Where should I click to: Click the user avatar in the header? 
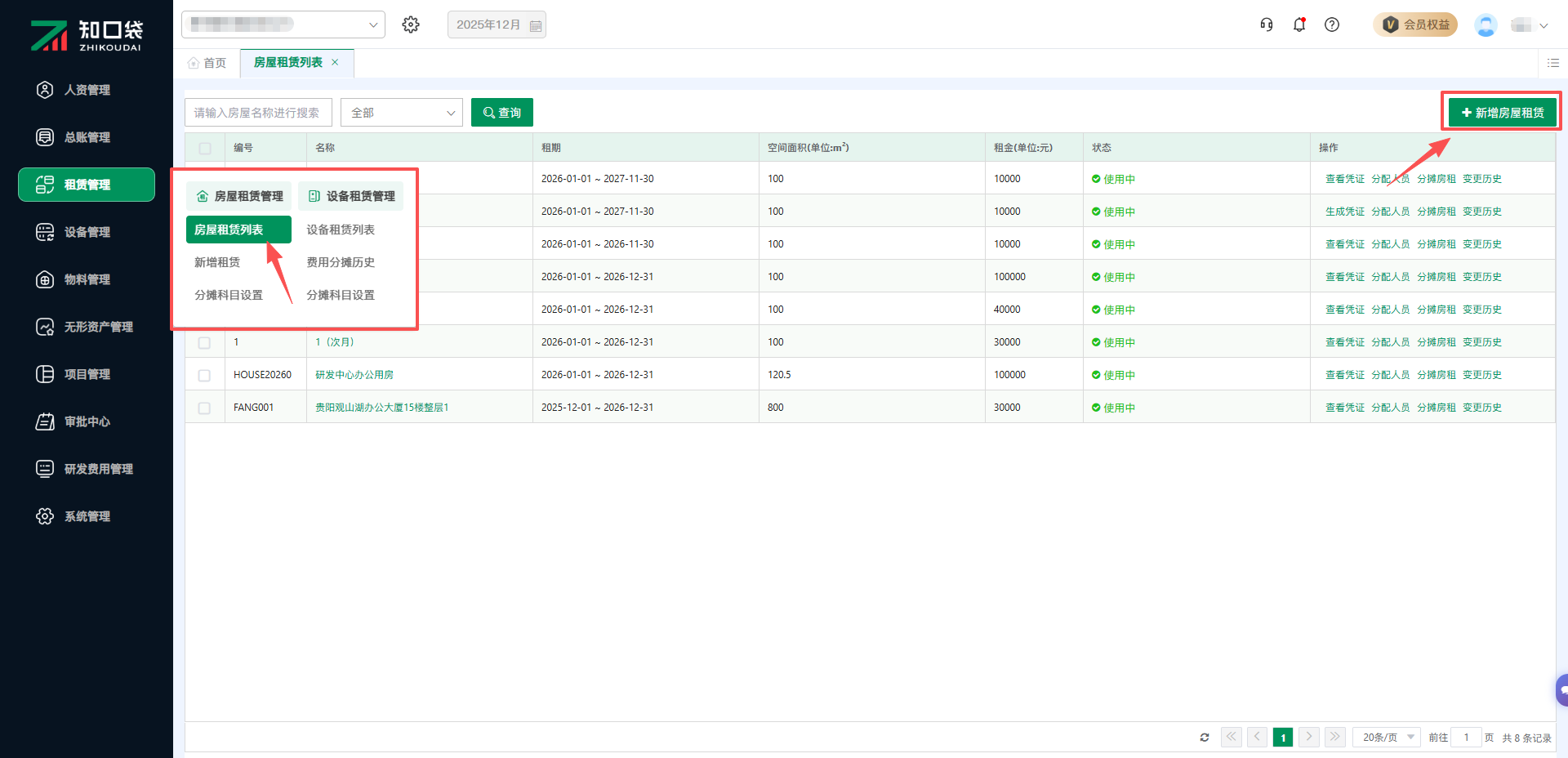[1486, 25]
